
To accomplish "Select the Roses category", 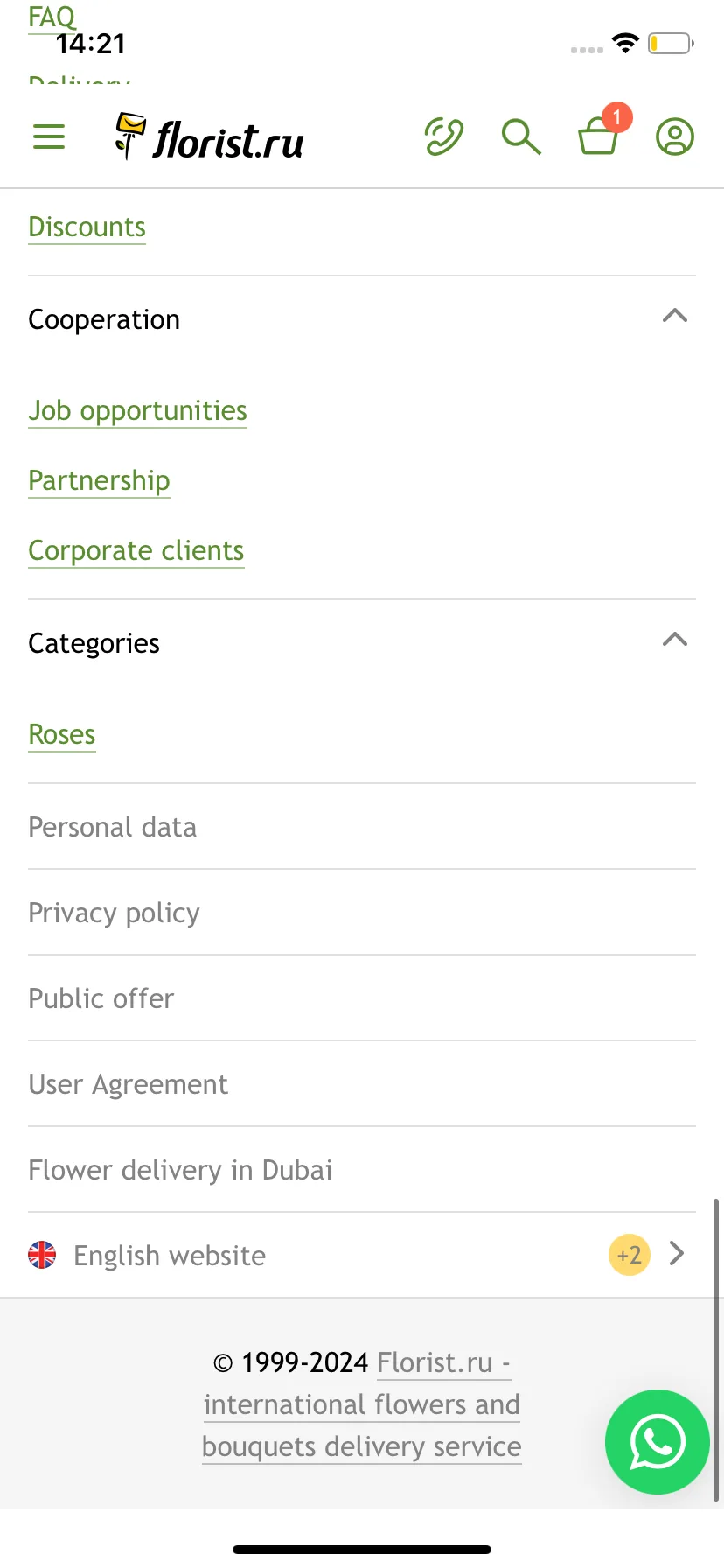I will [x=62, y=735].
